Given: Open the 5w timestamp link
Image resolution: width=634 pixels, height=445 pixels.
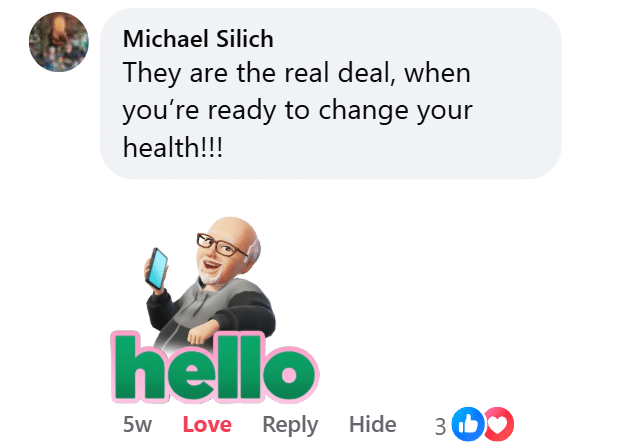Looking at the screenshot, I should (x=137, y=425).
